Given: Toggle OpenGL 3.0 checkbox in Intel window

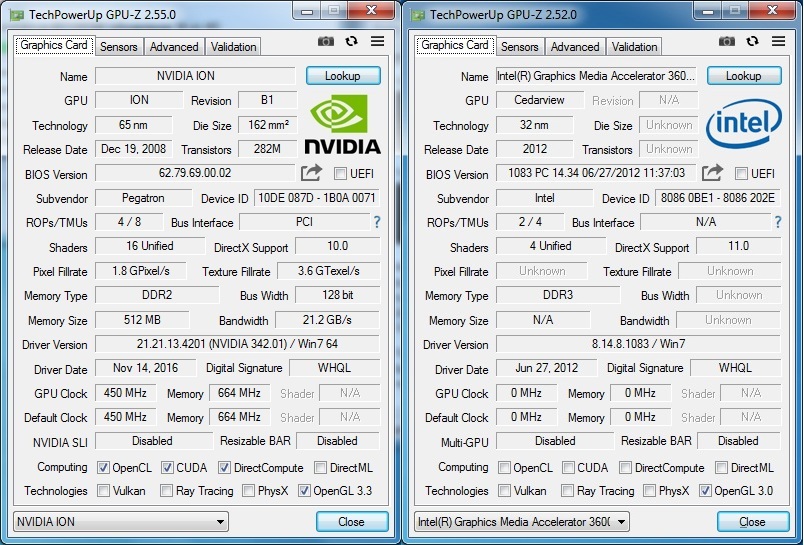Looking at the screenshot, I should click(705, 491).
